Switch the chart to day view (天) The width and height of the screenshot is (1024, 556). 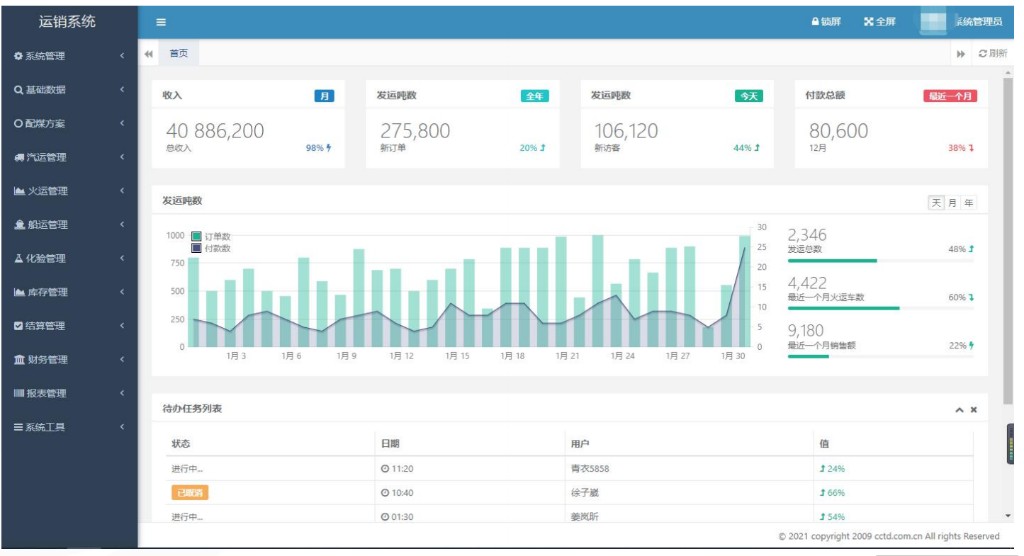coord(937,203)
